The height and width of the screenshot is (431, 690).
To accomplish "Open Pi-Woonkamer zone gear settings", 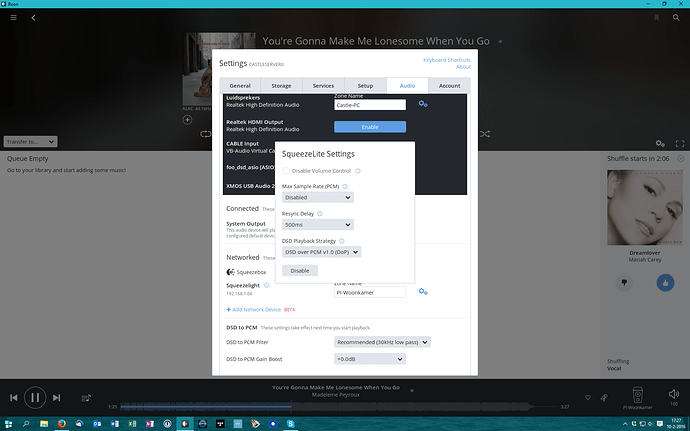I will tap(423, 291).
